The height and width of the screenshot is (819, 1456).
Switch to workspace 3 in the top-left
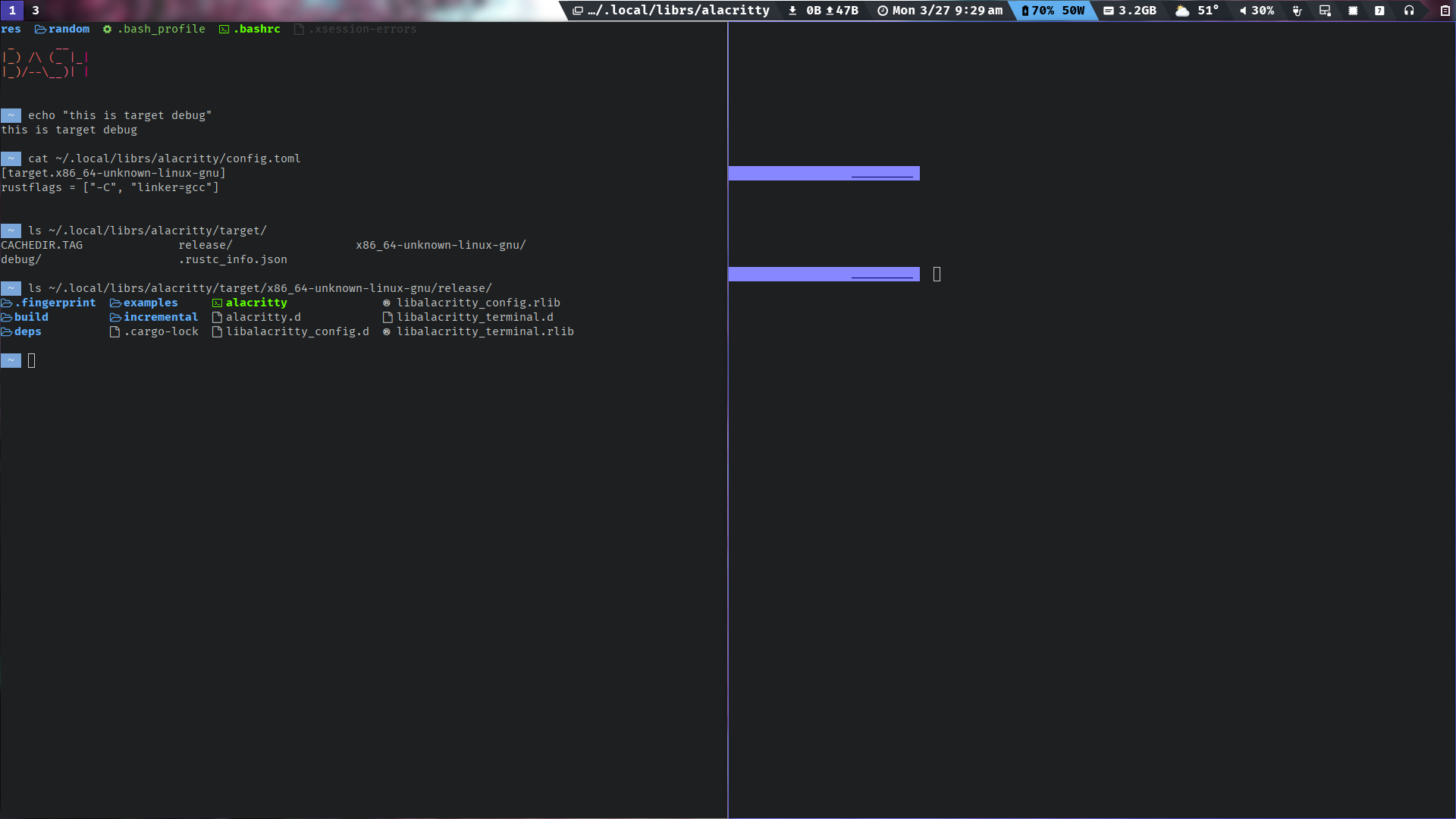35,10
